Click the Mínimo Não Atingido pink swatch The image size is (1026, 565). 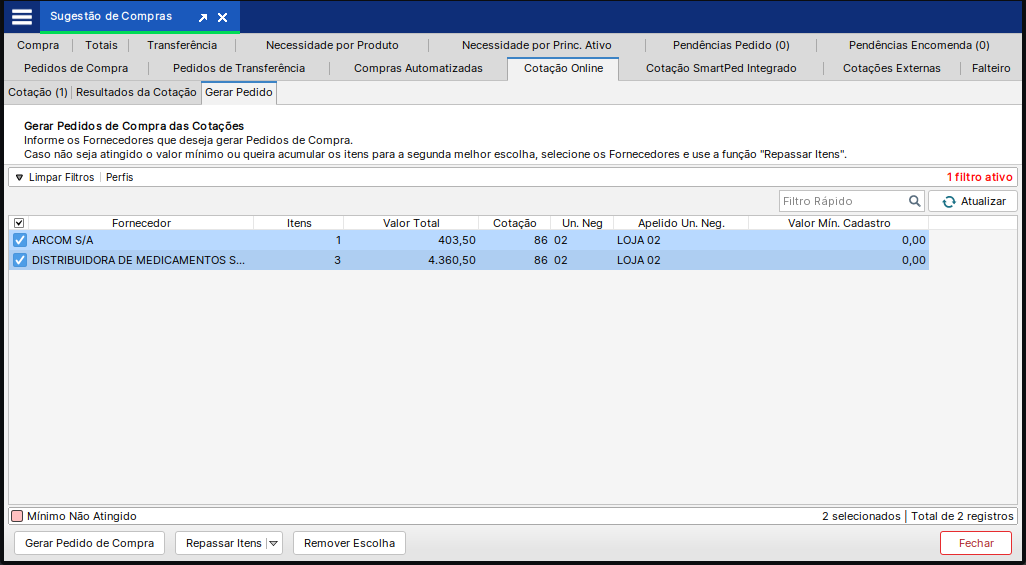[17, 516]
